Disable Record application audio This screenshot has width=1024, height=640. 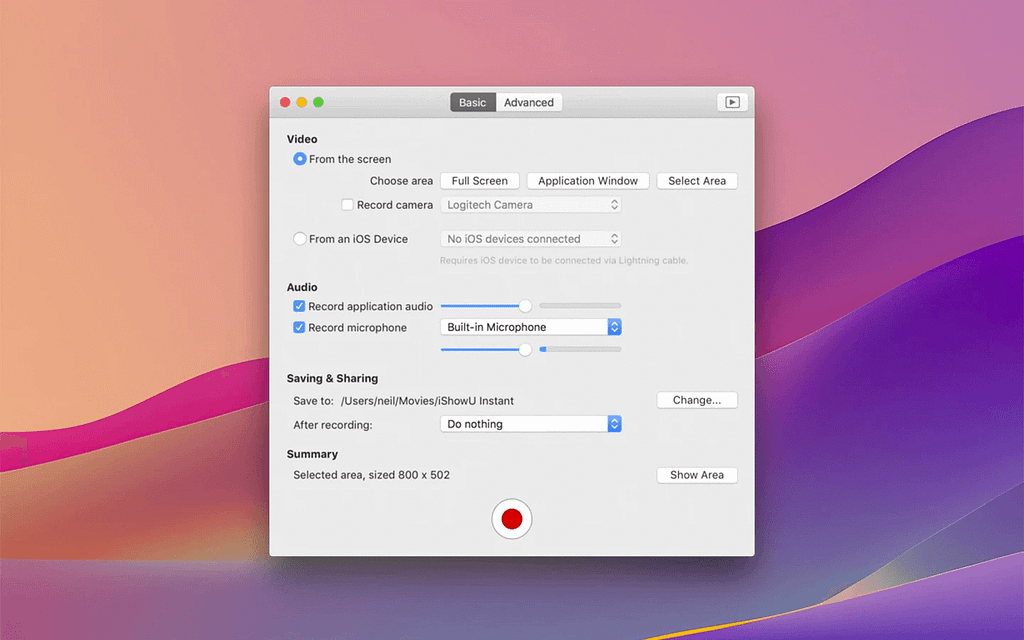click(x=298, y=306)
